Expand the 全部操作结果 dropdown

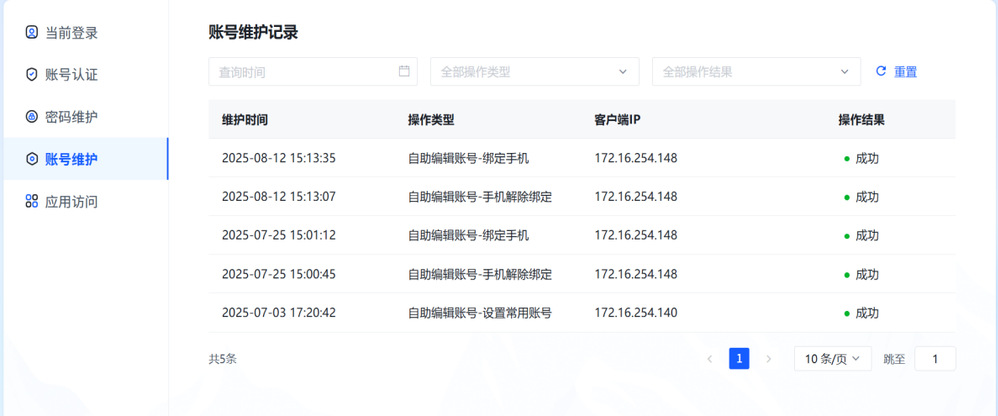(x=756, y=72)
